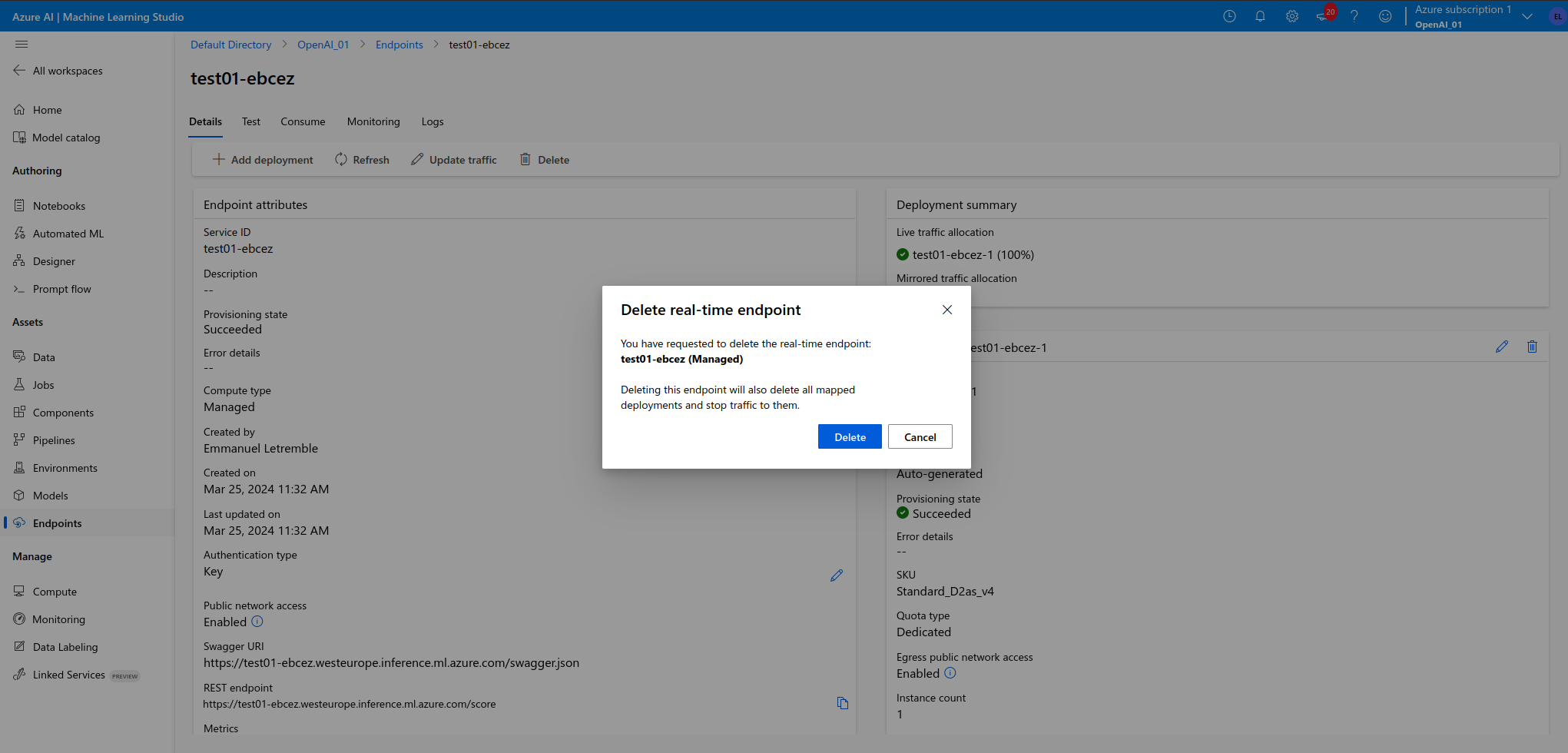1568x753 pixels.
Task: Click Update traffic in toolbar
Action: click(x=453, y=160)
